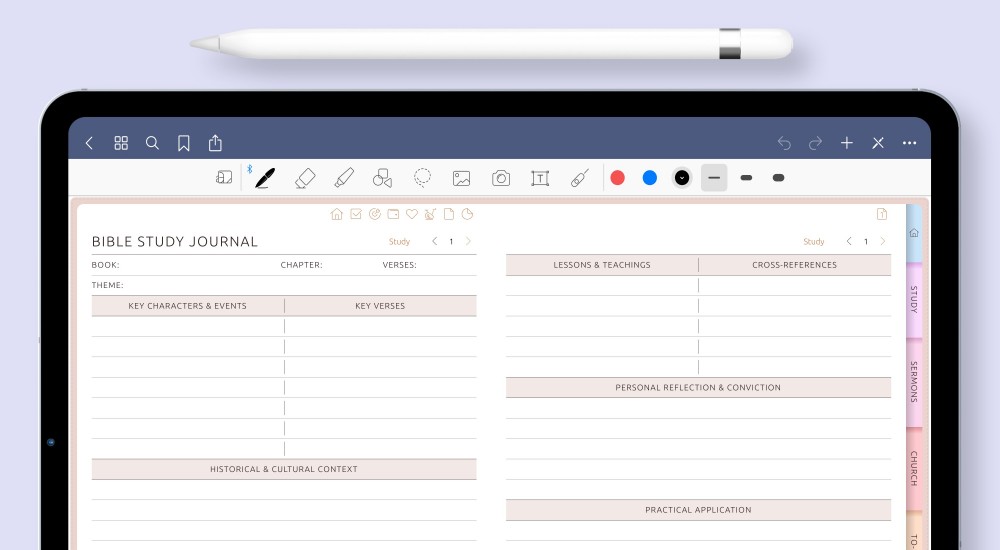Toggle the read-only zoom window mode icon
Image resolution: width=1000 pixels, height=550 pixels.
pos(224,178)
